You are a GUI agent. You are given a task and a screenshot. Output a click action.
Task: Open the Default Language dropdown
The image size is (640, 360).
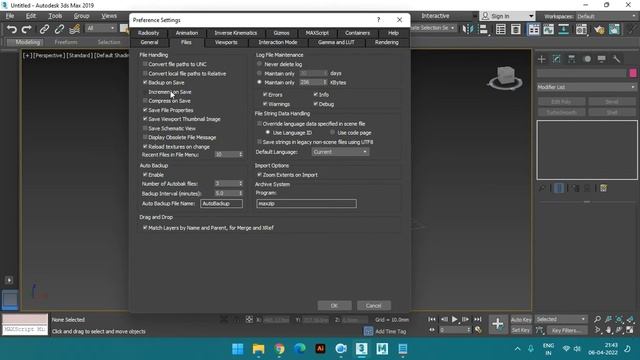[x=340, y=152]
